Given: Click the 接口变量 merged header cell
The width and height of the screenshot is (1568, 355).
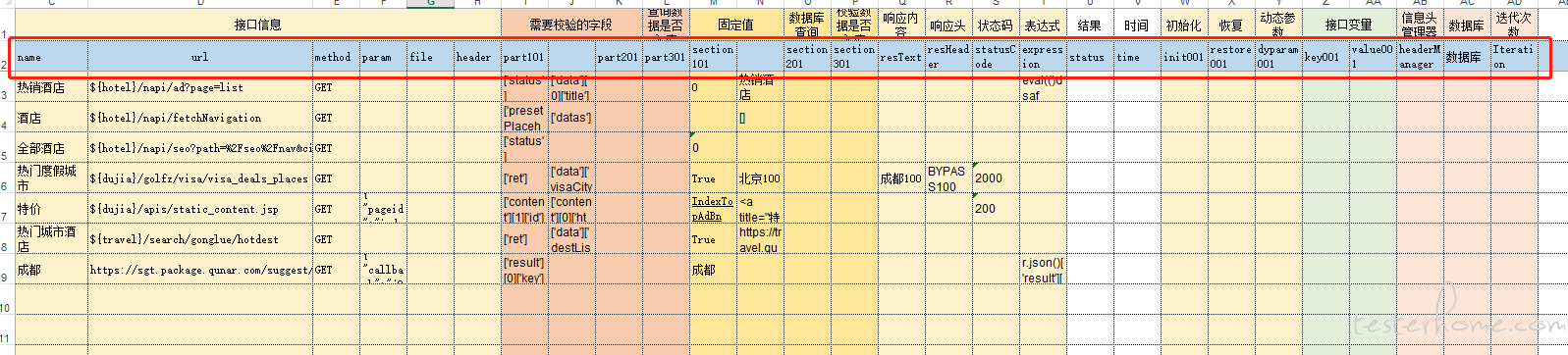Looking at the screenshot, I should click(x=1349, y=25).
